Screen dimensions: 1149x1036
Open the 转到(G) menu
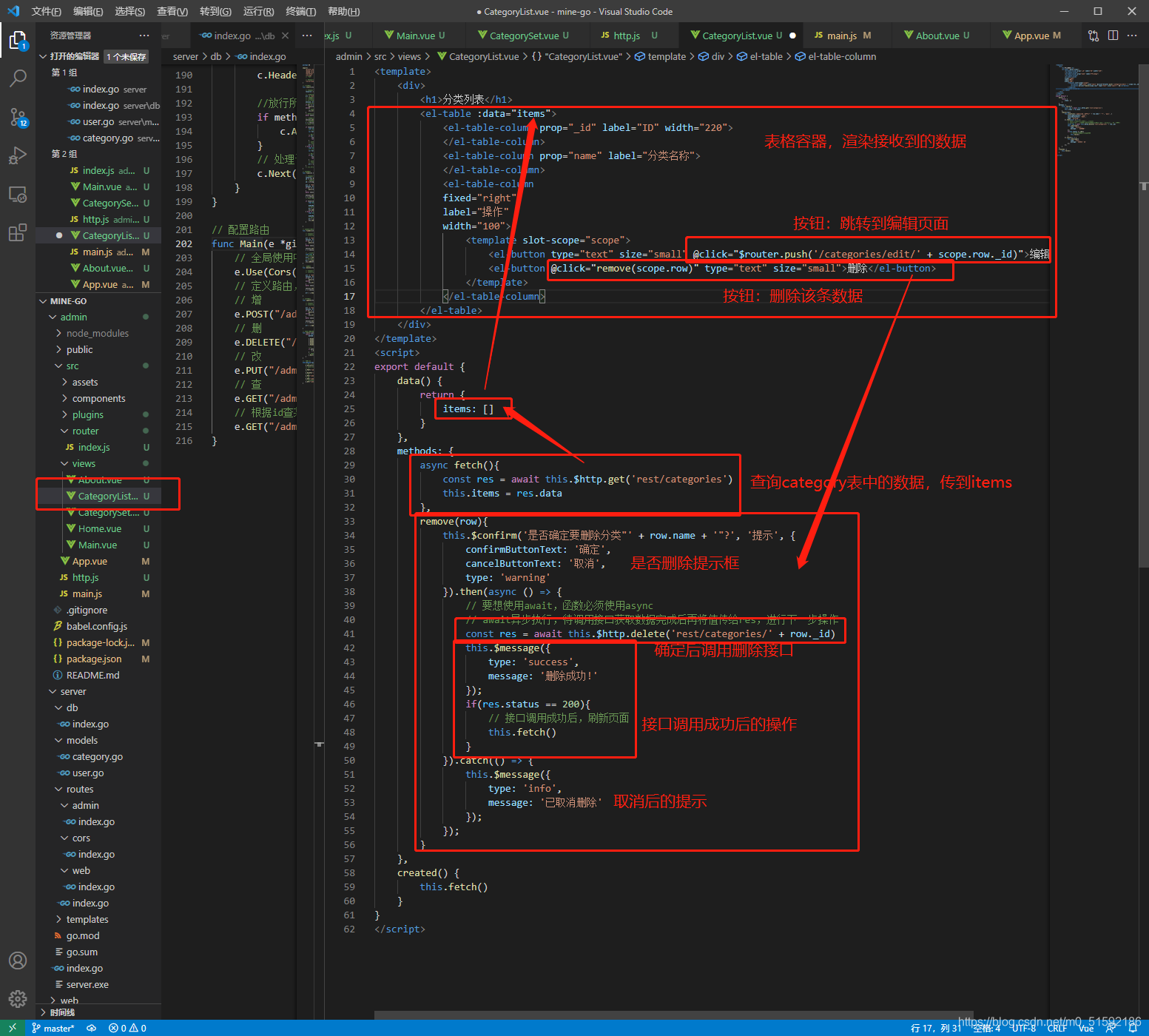coord(215,11)
